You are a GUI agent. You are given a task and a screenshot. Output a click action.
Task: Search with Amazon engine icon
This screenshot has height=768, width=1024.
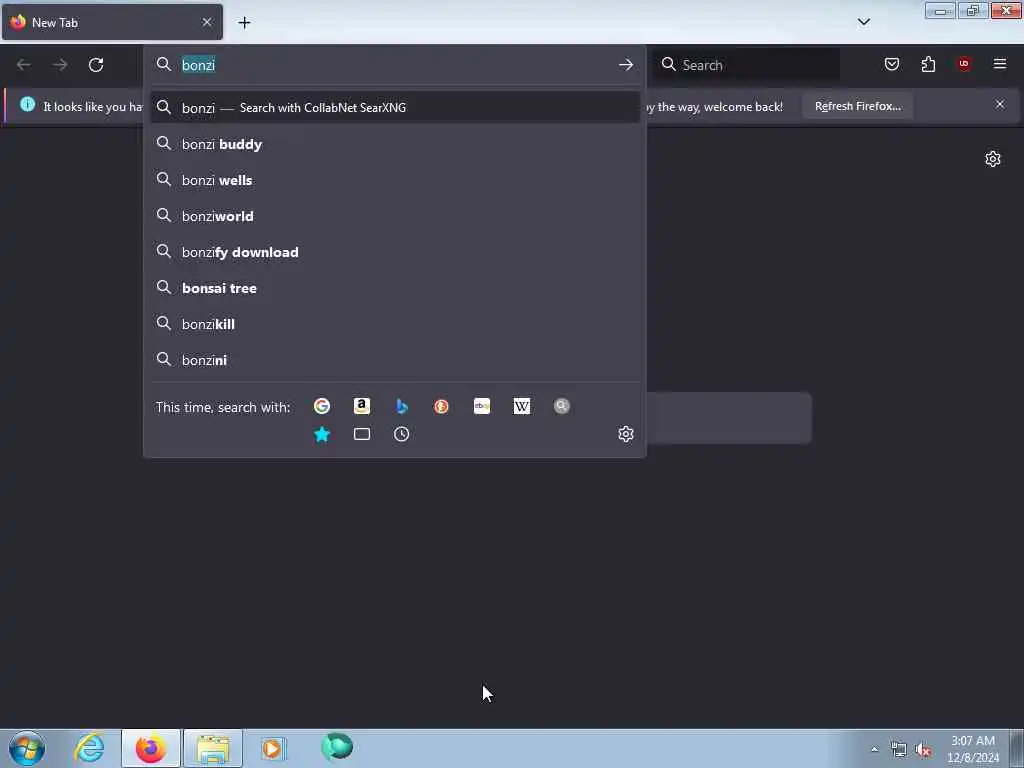[362, 406]
